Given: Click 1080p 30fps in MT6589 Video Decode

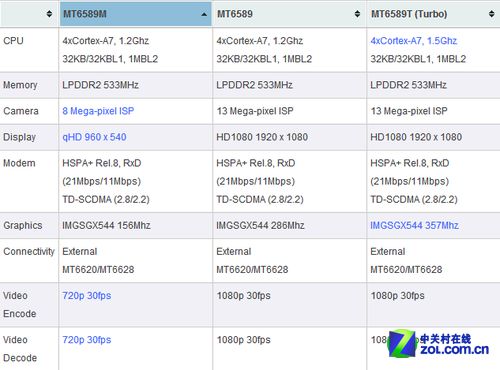Looking at the screenshot, I should (x=243, y=340).
